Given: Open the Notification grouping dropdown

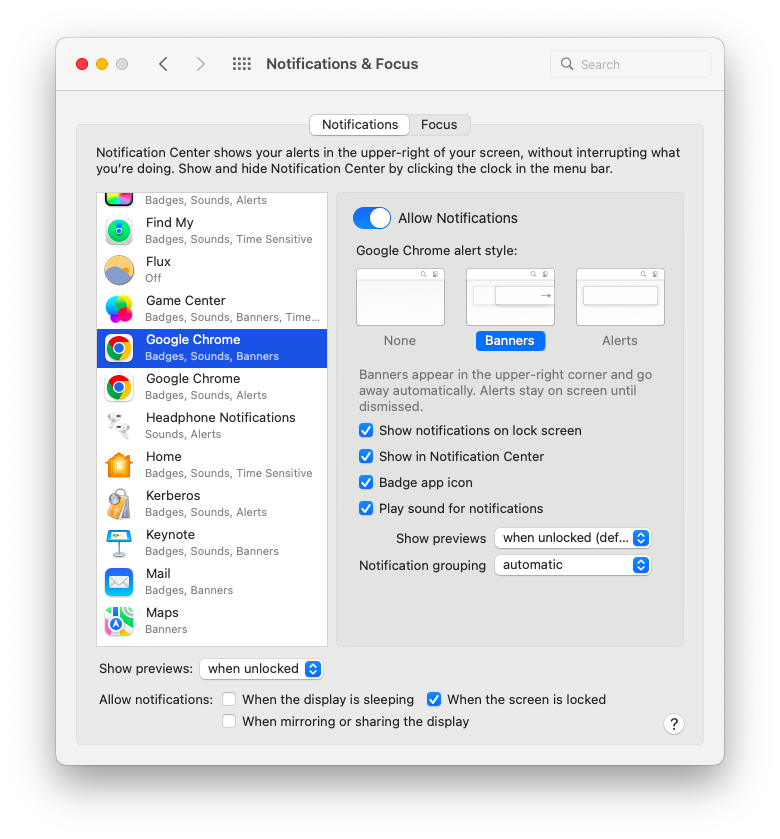Looking at the screenshot, I should pos(572,565).
